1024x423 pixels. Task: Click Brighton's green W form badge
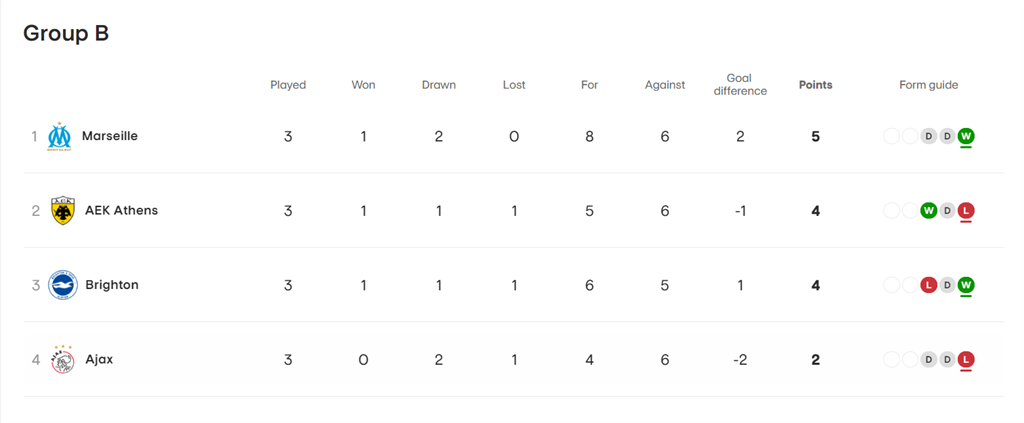966,285
